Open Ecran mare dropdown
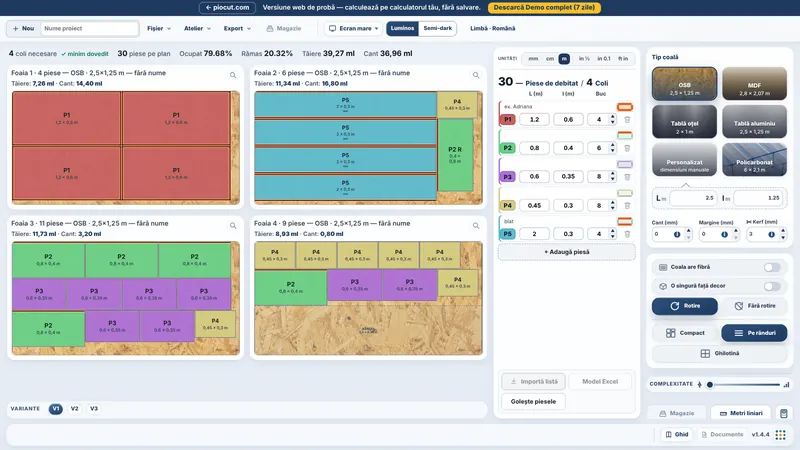800x450 pixels. (x=354, y=29)
